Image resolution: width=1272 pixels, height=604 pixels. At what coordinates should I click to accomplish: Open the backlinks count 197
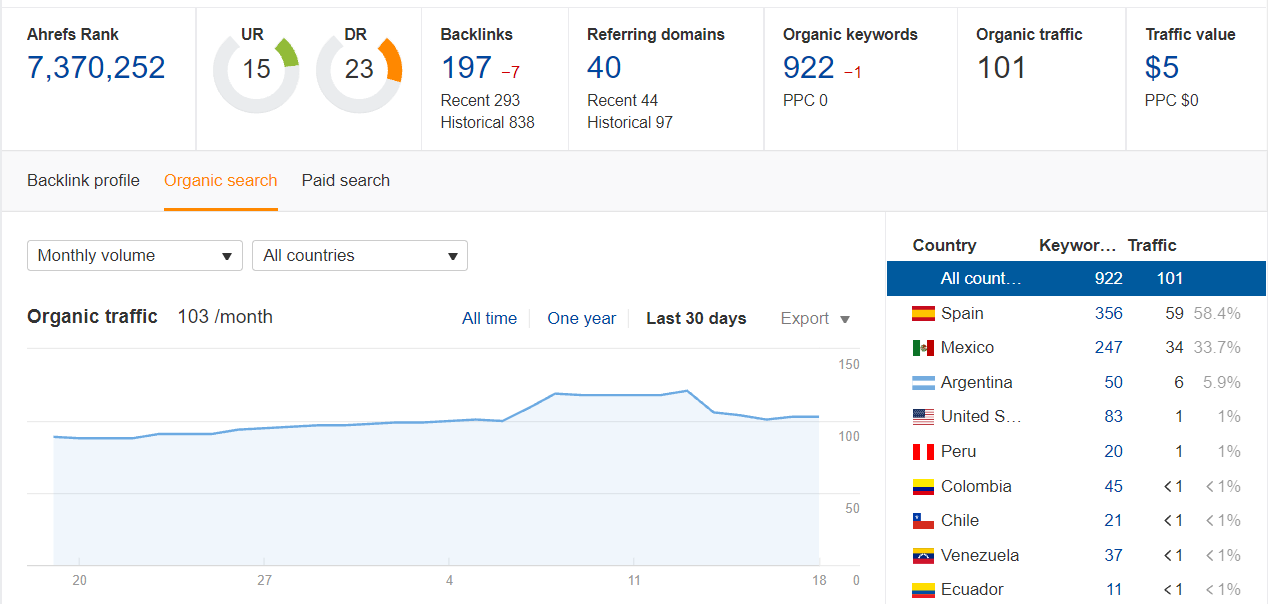(x=466, y=68)
